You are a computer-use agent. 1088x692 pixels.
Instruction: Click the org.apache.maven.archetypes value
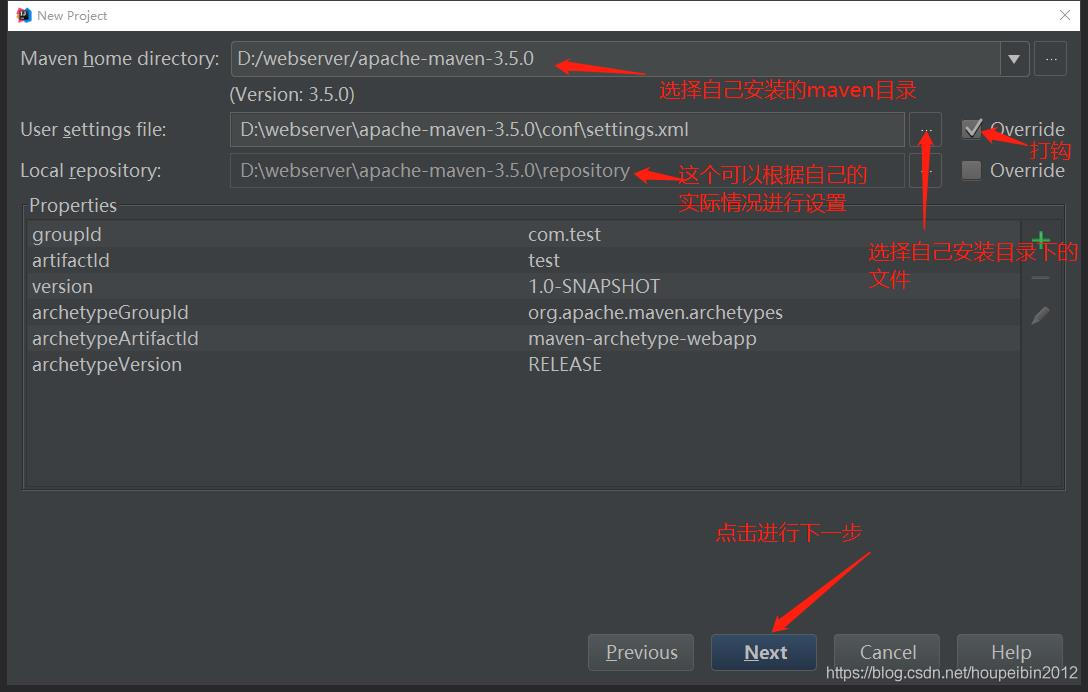tap(655, 312)
